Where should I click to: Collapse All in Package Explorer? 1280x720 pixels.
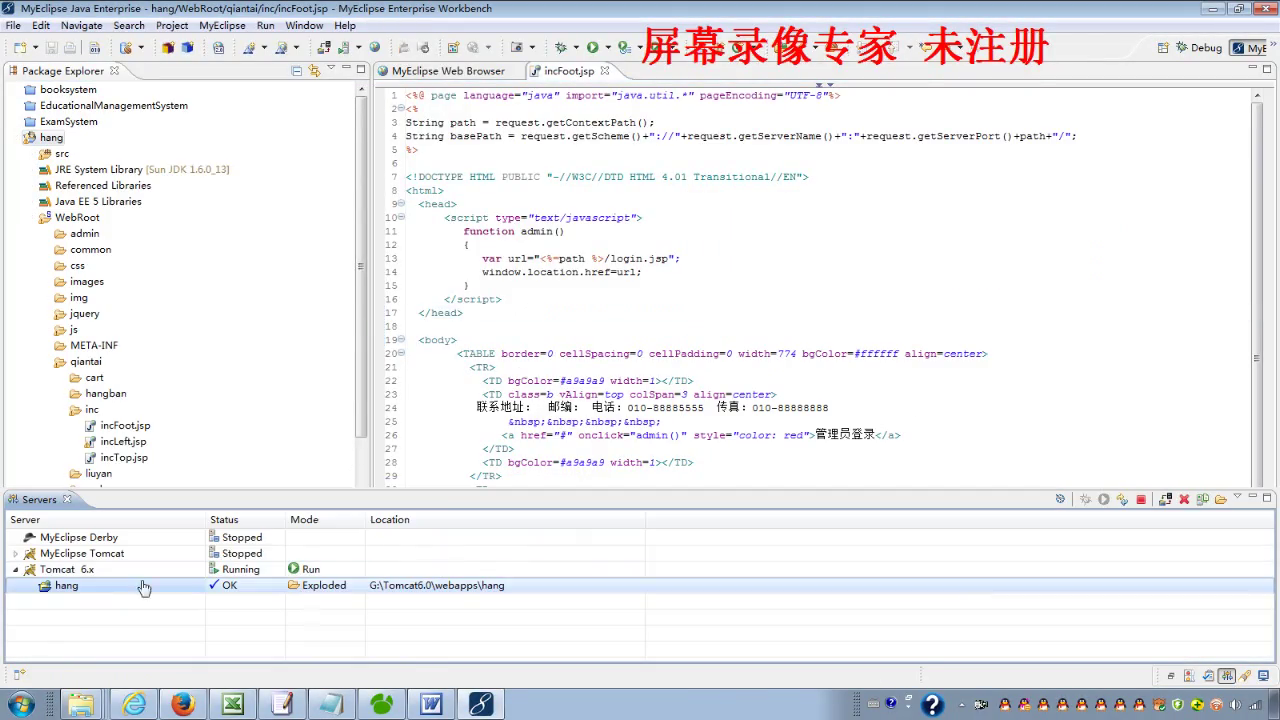[296, 71]
